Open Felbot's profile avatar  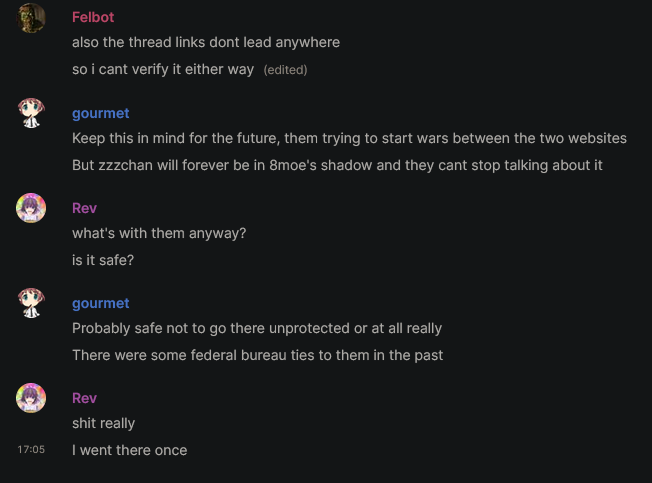tap(31, 18)
